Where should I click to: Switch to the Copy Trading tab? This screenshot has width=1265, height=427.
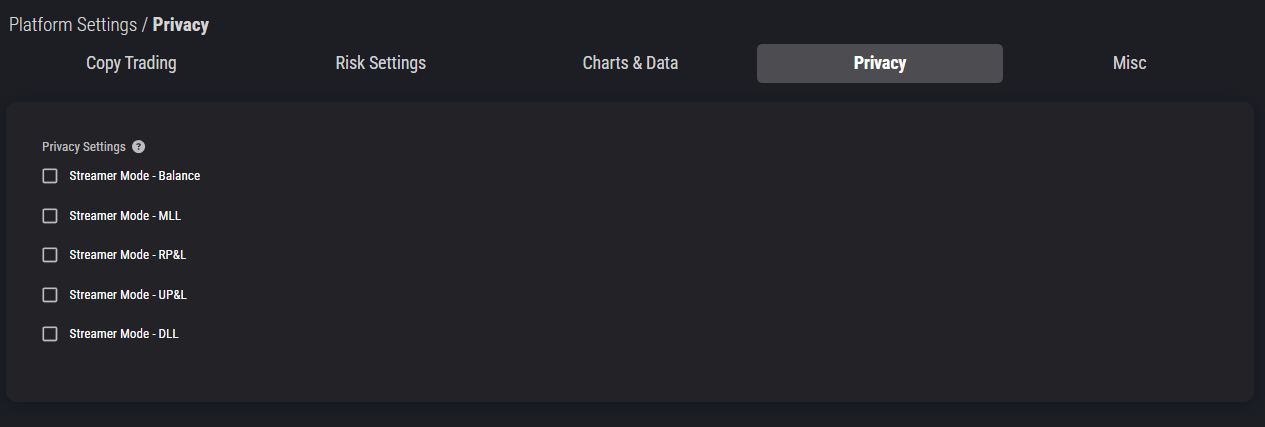click(131, 63)
